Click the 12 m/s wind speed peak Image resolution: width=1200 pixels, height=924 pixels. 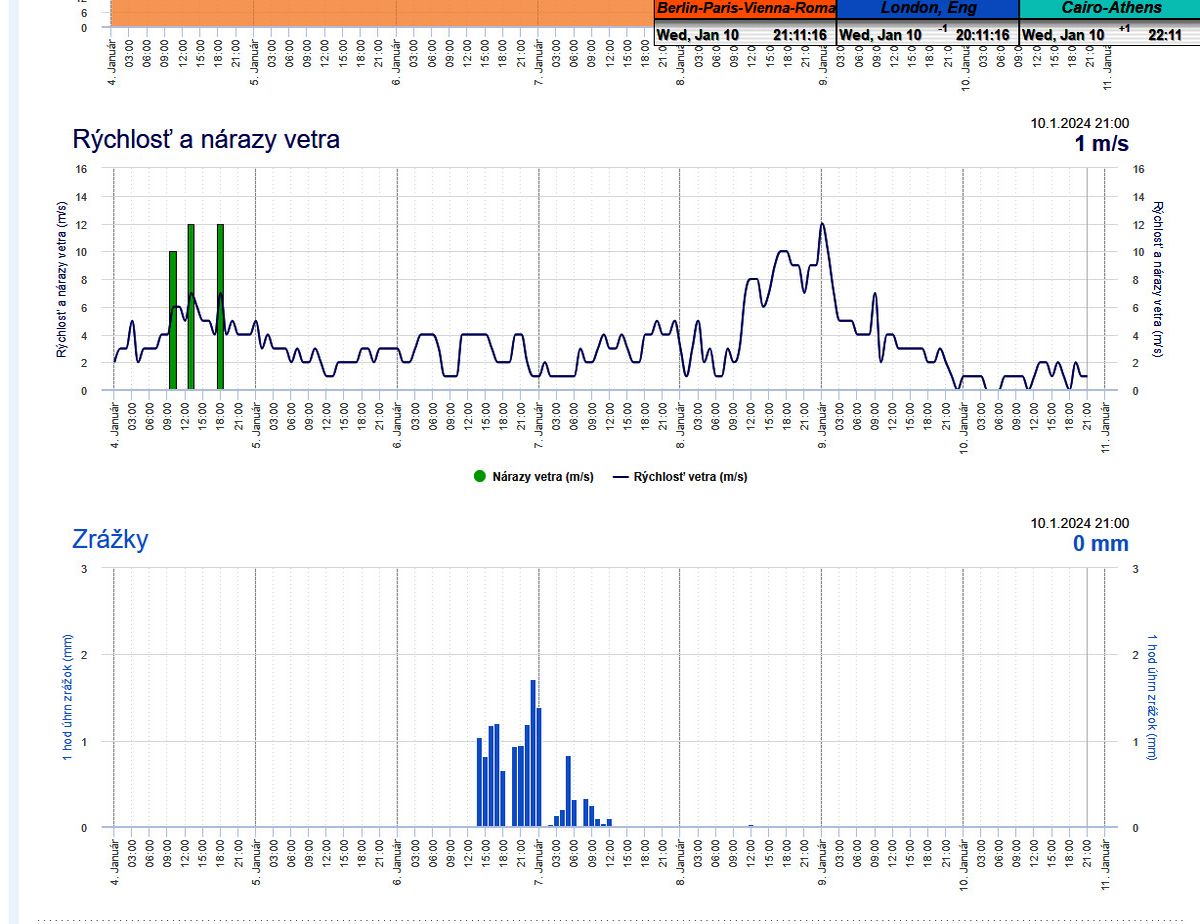tap(822, 225)
